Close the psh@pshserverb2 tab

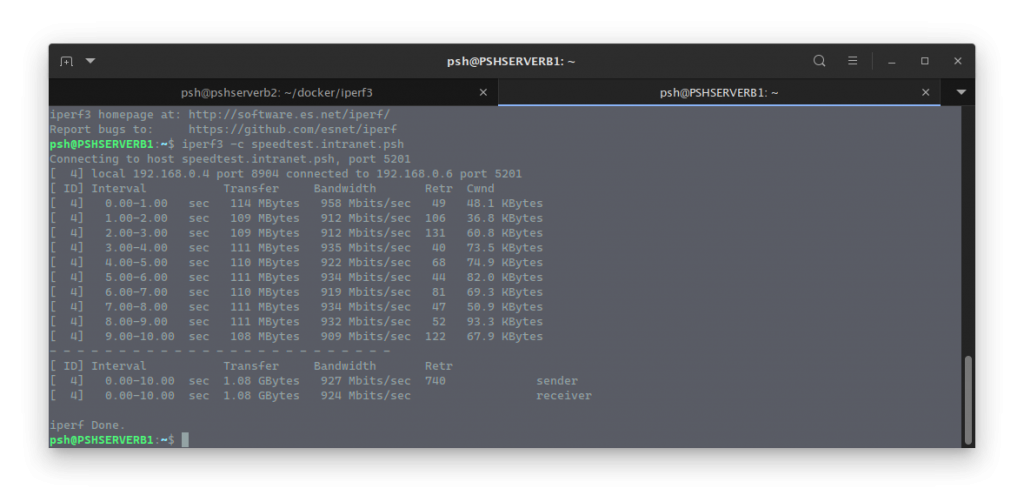pos(483,93)
